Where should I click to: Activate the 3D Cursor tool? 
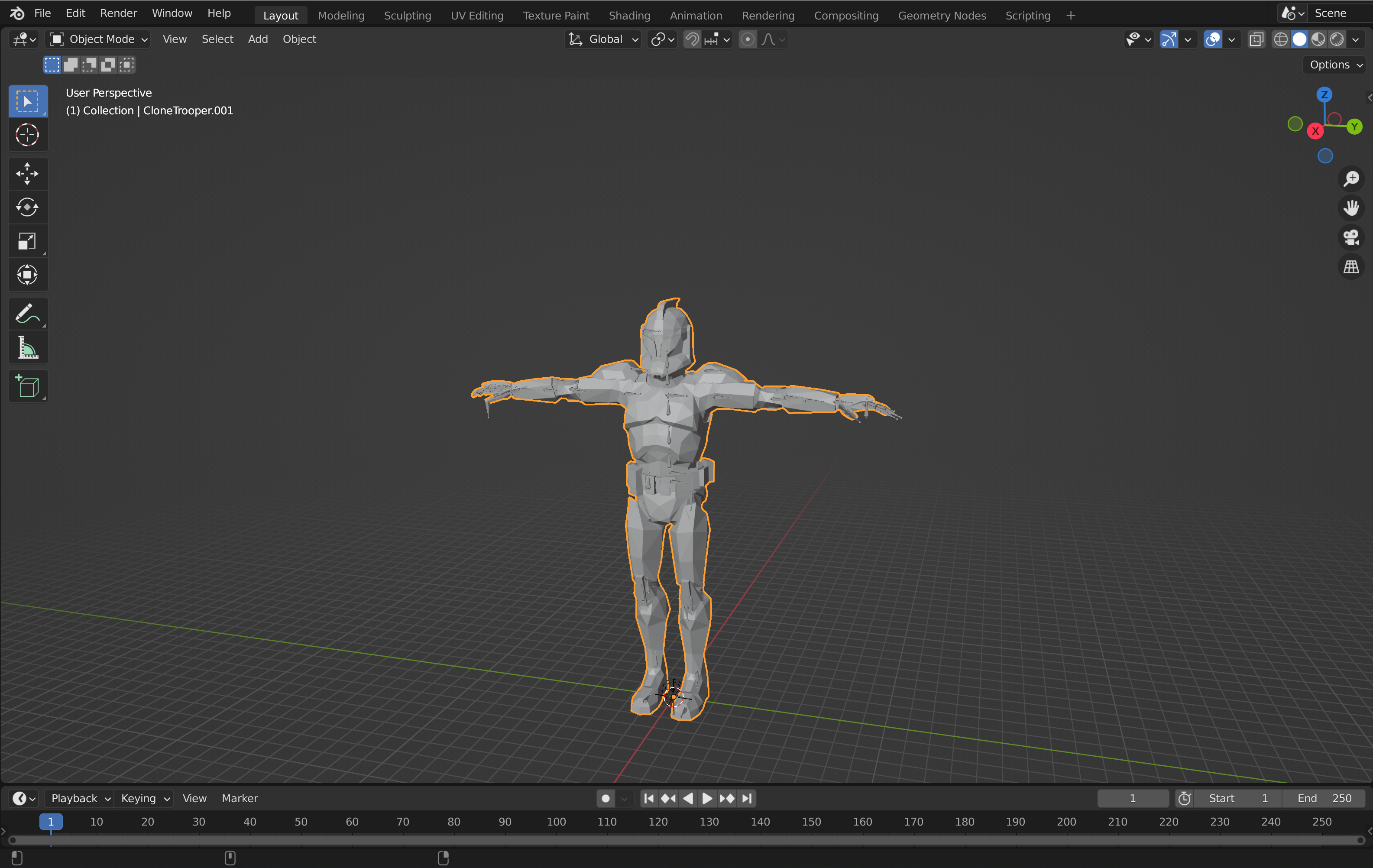coord(27,135)
